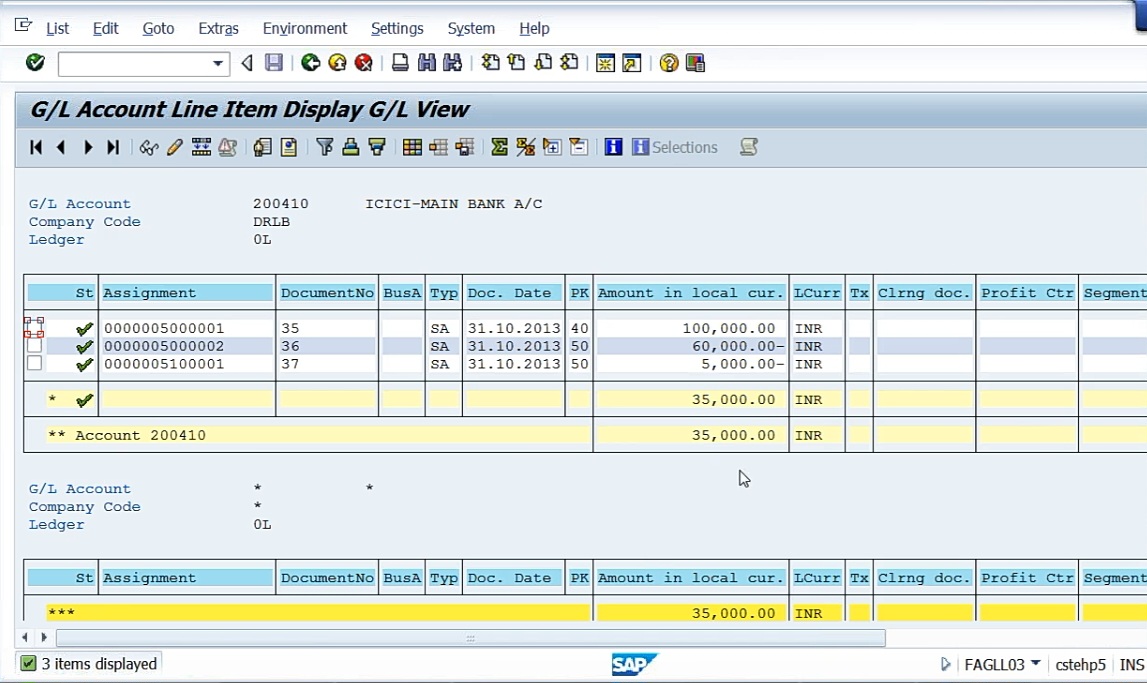This screenshot has height=683, width=1147.
Task: Open the Help menu
Action: point(534,29)
